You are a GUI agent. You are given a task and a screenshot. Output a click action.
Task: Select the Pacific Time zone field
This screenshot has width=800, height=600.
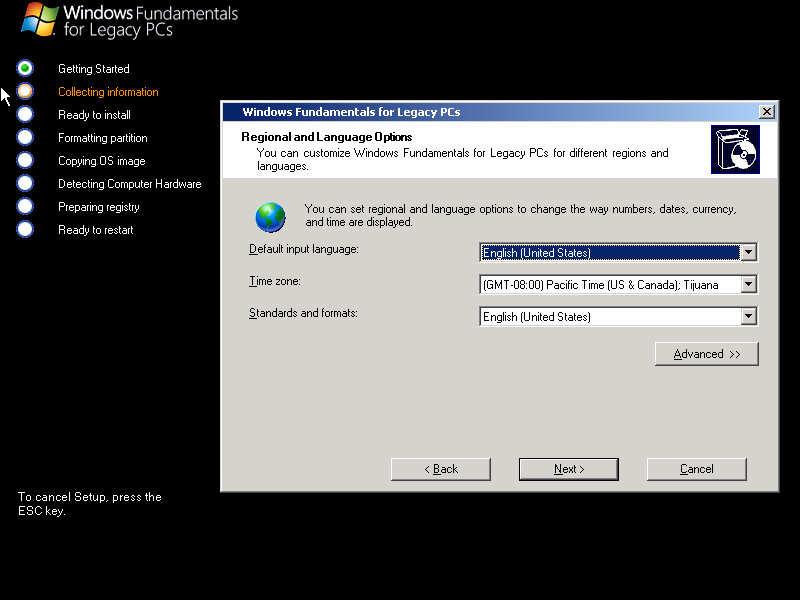[x=609, y=285]
